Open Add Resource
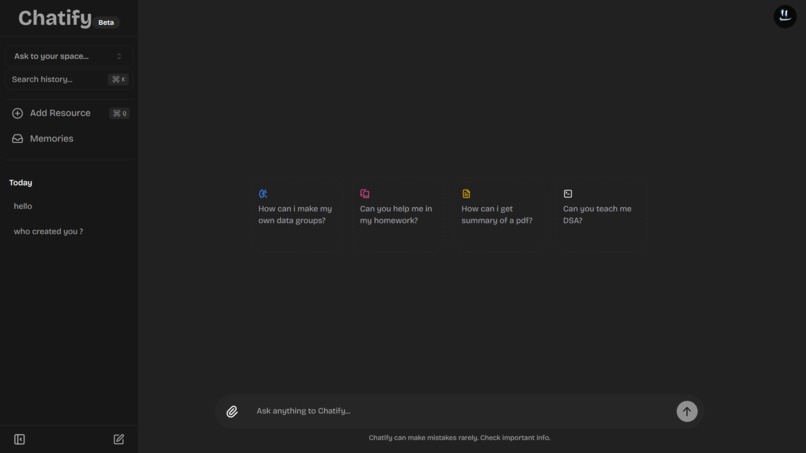Image resolution: width=806 pixels, height=453 pixels. pyautogui.click(x=69, y=113)
